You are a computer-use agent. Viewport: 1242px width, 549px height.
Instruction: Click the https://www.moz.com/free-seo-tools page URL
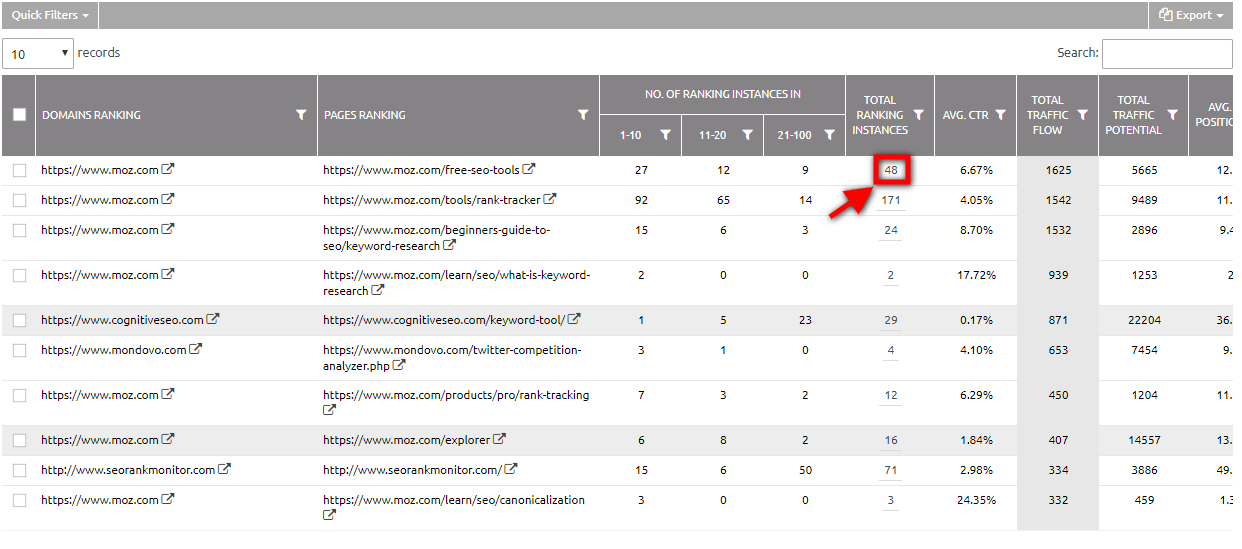[x=421, y=170]
